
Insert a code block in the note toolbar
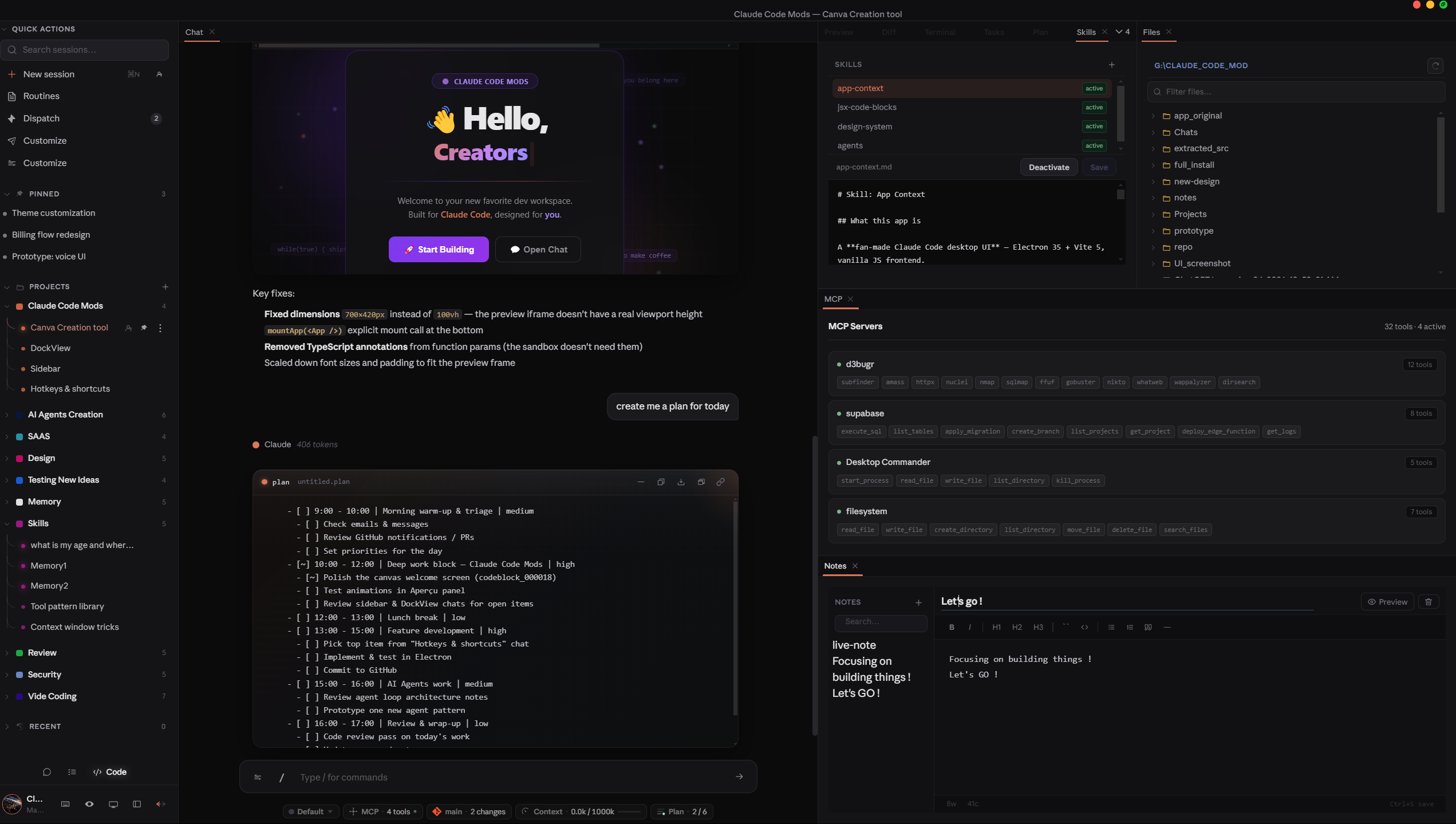coord(1084,627)
